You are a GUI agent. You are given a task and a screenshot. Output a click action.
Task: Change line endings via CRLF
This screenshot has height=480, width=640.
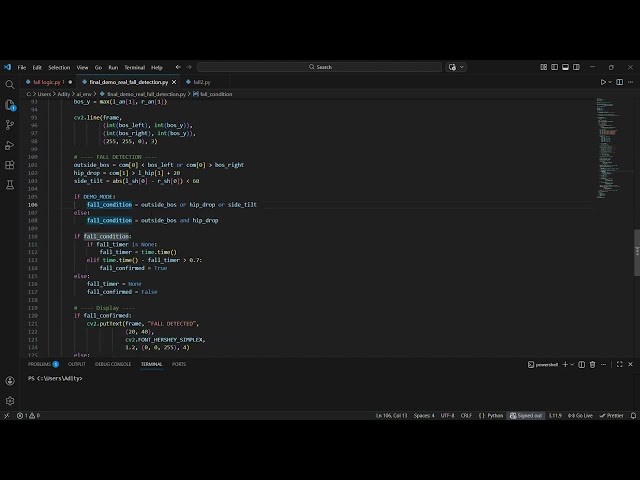point(466,416)
